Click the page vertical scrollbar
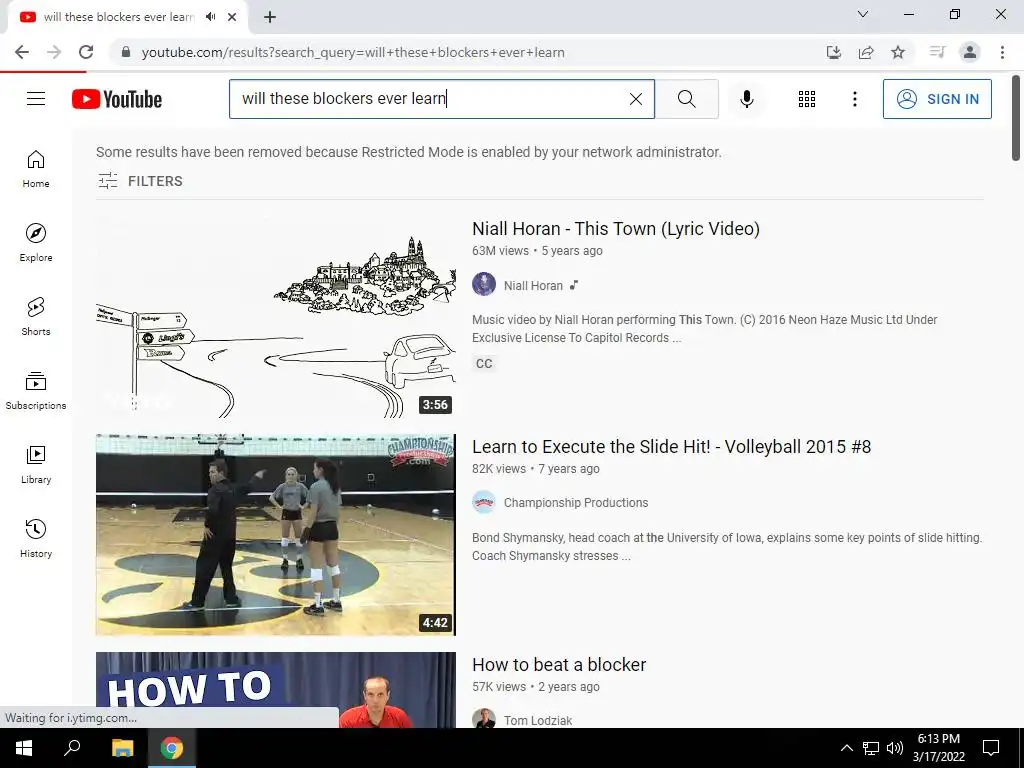 click(x=1016, y=118)
